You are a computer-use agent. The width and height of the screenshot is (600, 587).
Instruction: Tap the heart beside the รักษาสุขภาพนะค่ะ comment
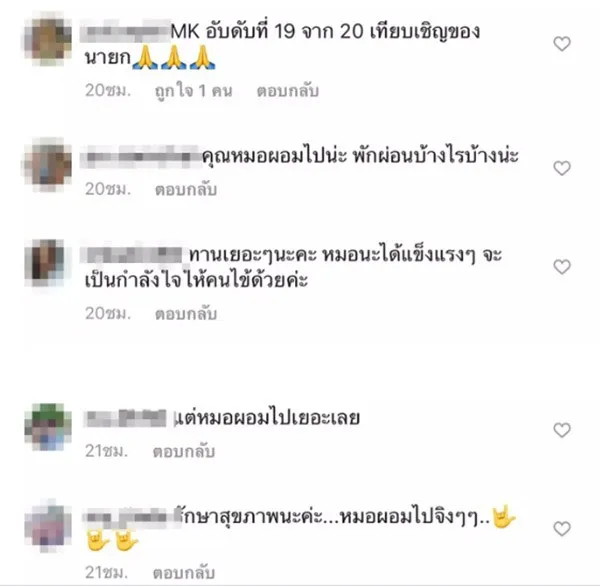562,528
